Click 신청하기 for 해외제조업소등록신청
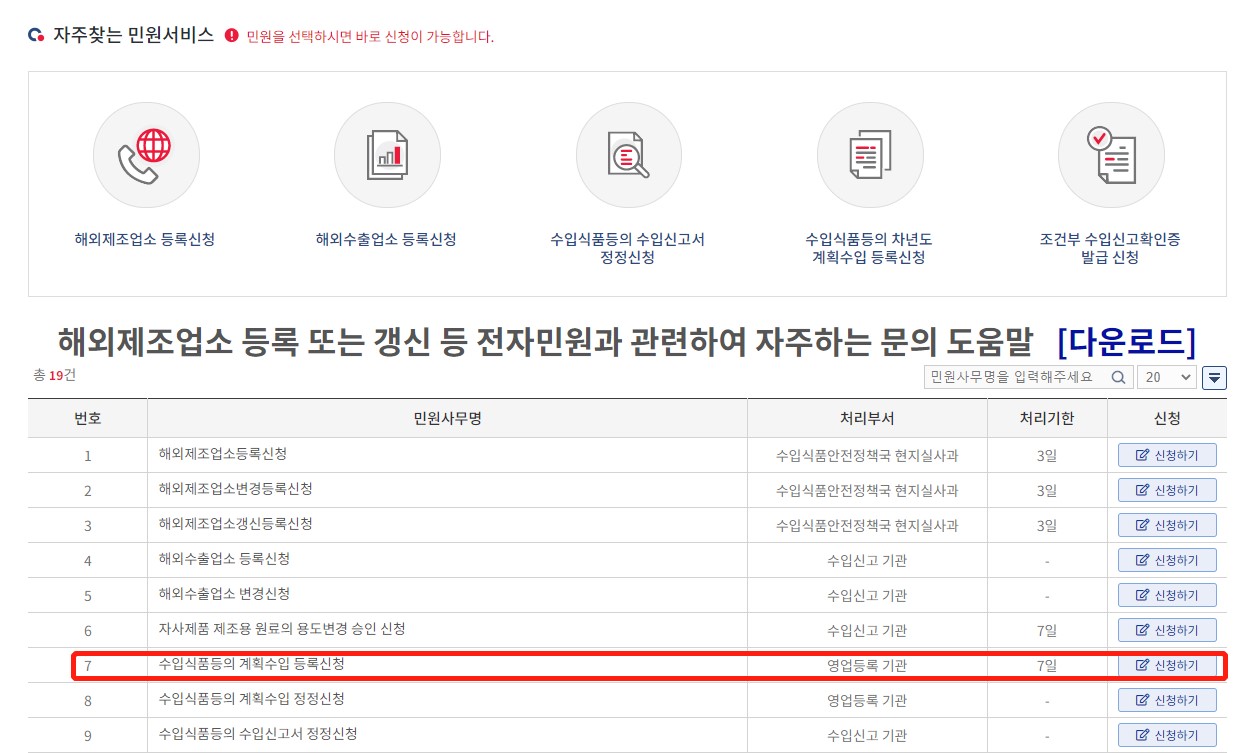This screenshot has width=1242, height=753. tap(1167, 456)
